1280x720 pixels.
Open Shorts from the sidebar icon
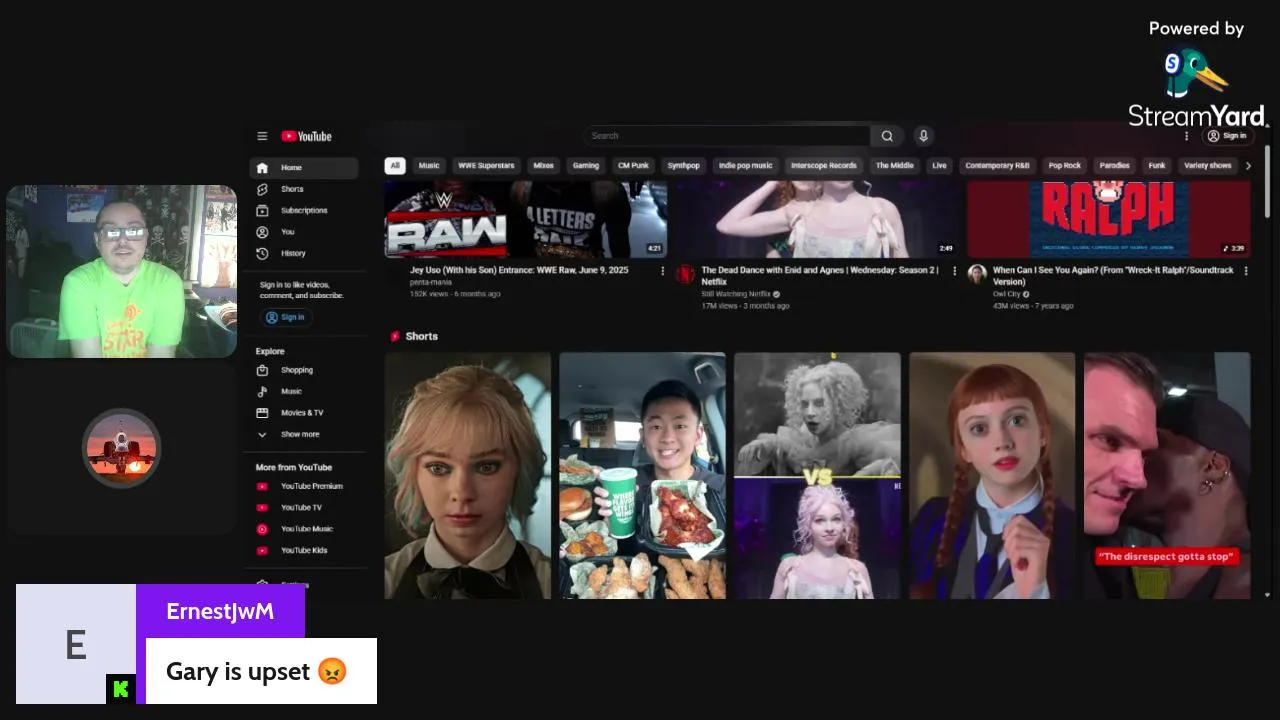point(262,189)
